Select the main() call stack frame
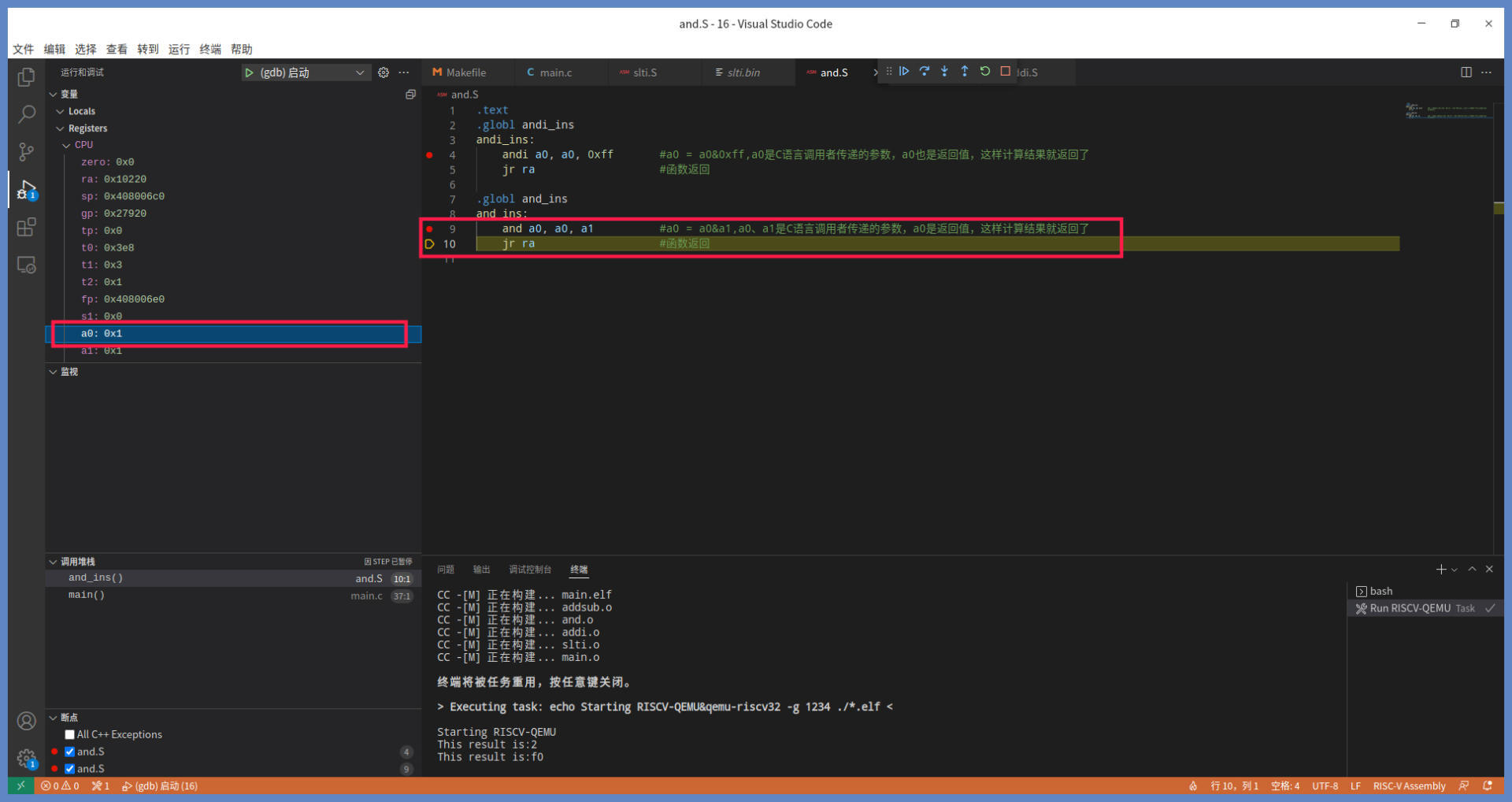This screenshot has width=1512, height=802. [87, 596]
